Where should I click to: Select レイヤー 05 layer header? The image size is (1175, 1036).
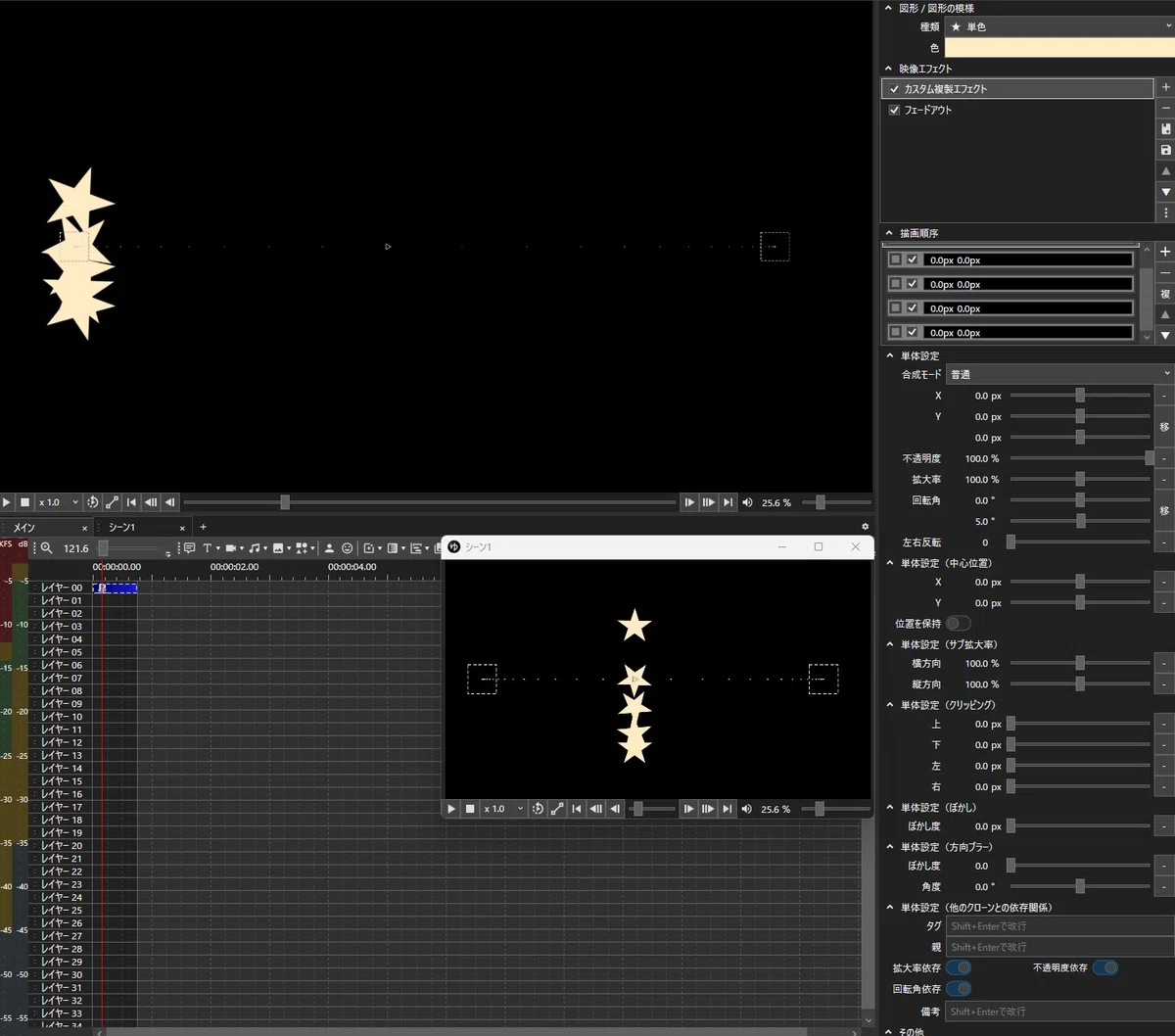point(62,652)
